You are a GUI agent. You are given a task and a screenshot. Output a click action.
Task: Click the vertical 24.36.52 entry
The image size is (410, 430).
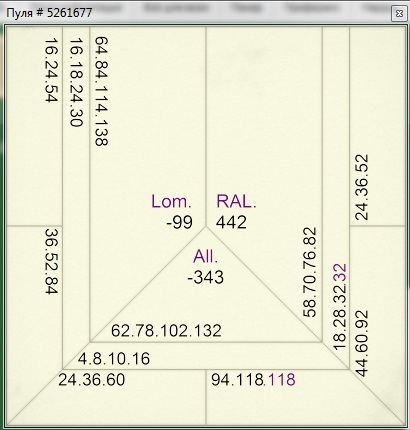[362, 187]
